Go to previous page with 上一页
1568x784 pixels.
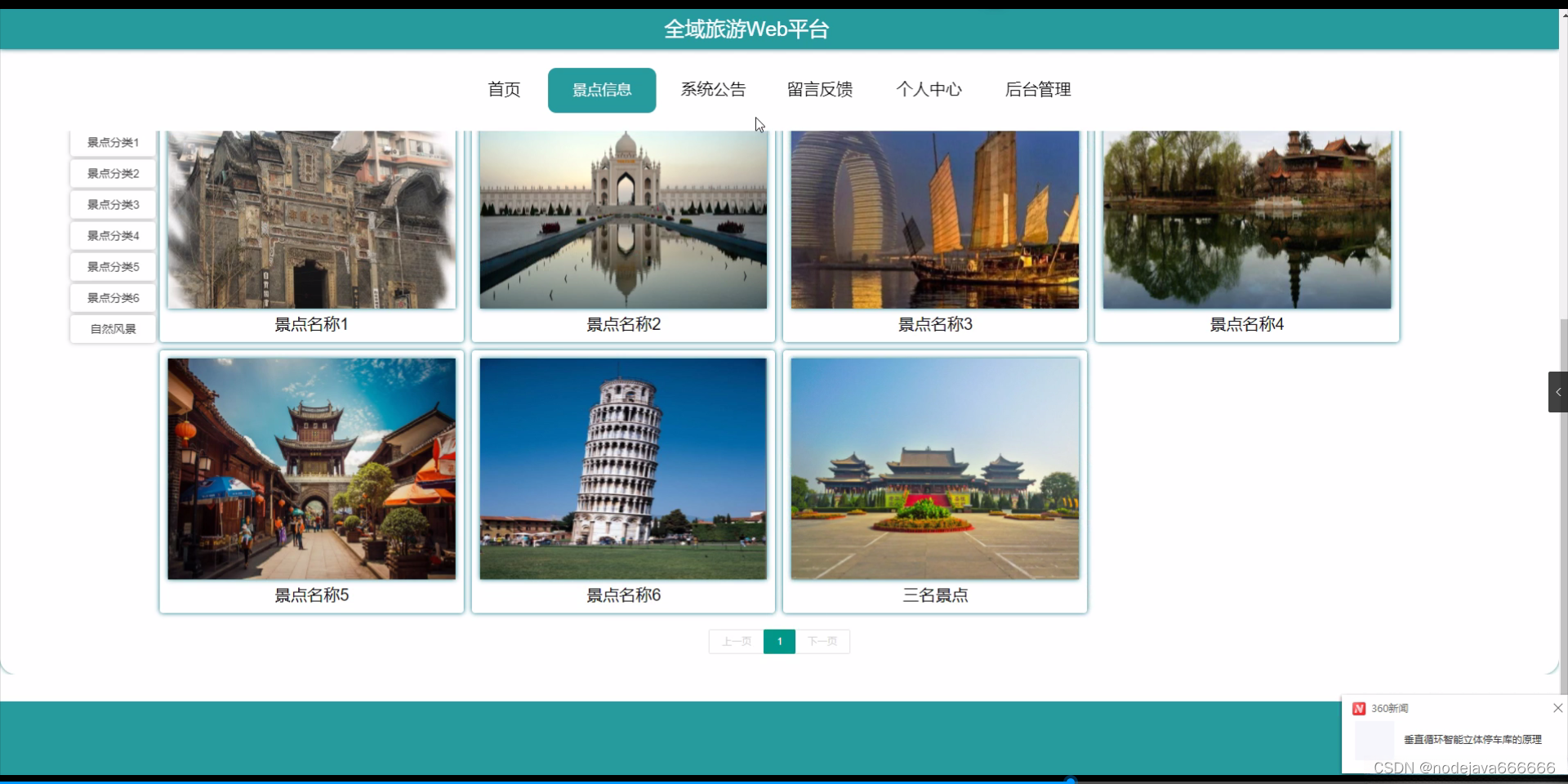click(x=736, y=641)
